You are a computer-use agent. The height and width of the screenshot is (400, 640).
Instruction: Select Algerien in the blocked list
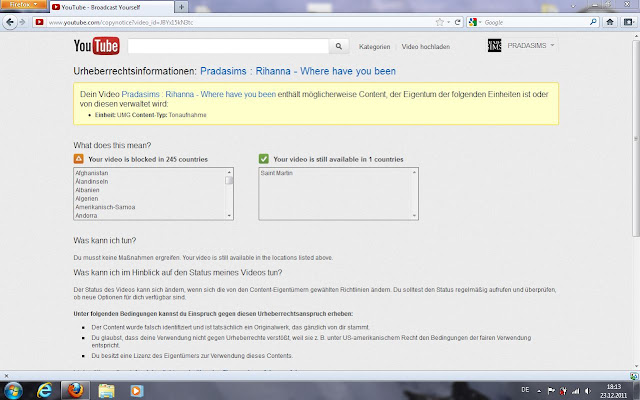tap(87, 199)
